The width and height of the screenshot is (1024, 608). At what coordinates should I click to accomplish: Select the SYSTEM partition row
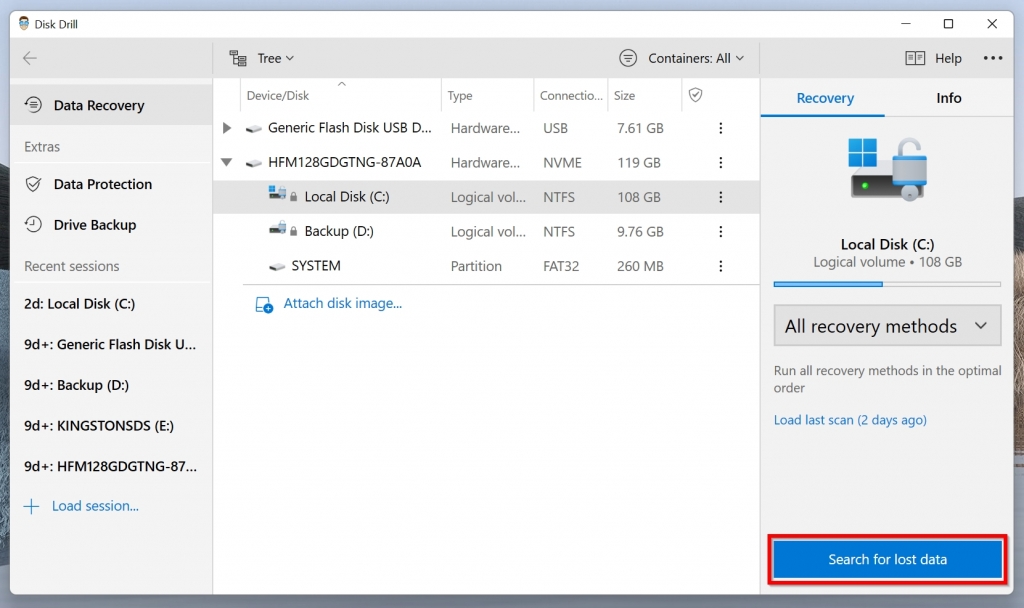tap(486, 266)
